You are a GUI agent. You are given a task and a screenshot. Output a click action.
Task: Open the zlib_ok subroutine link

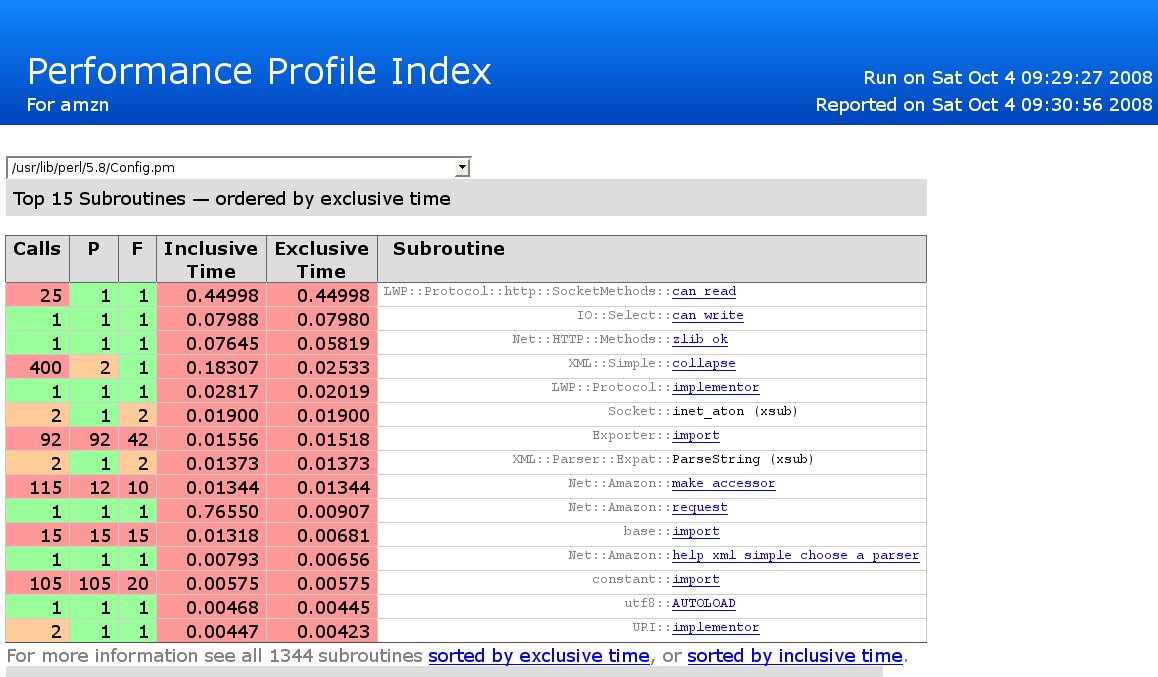[700, 339]
